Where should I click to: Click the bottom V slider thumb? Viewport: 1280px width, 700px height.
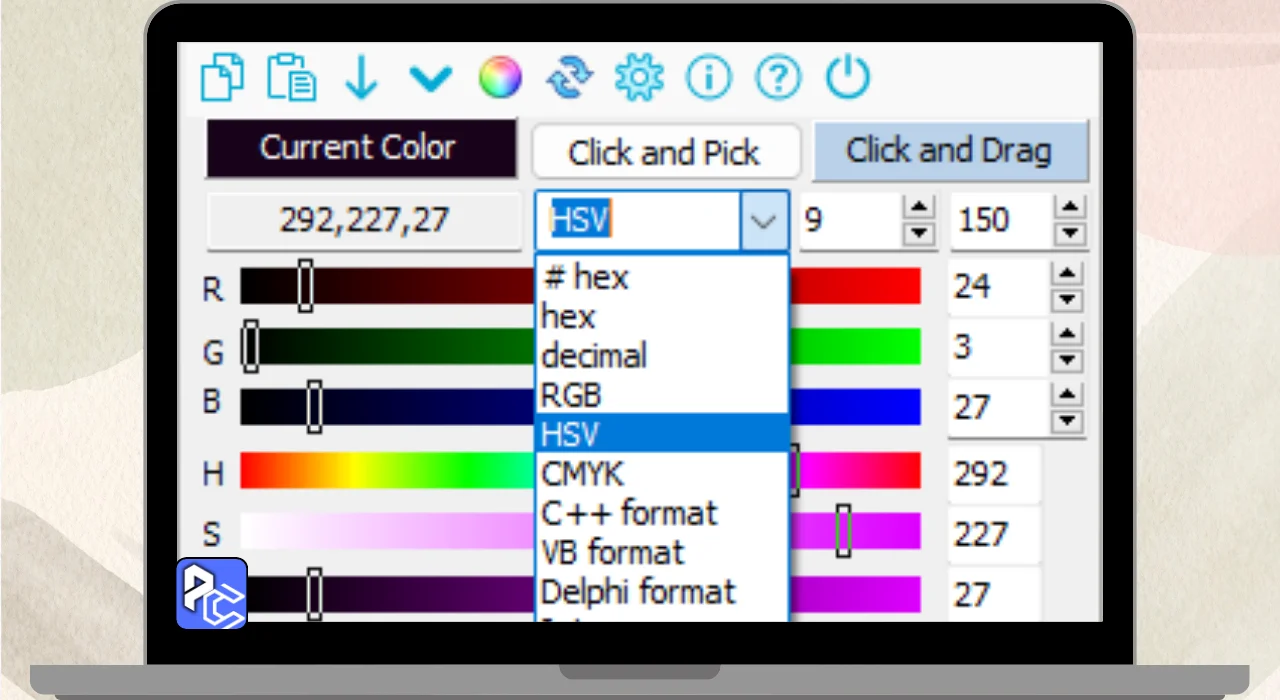click(x=314, y=594)
